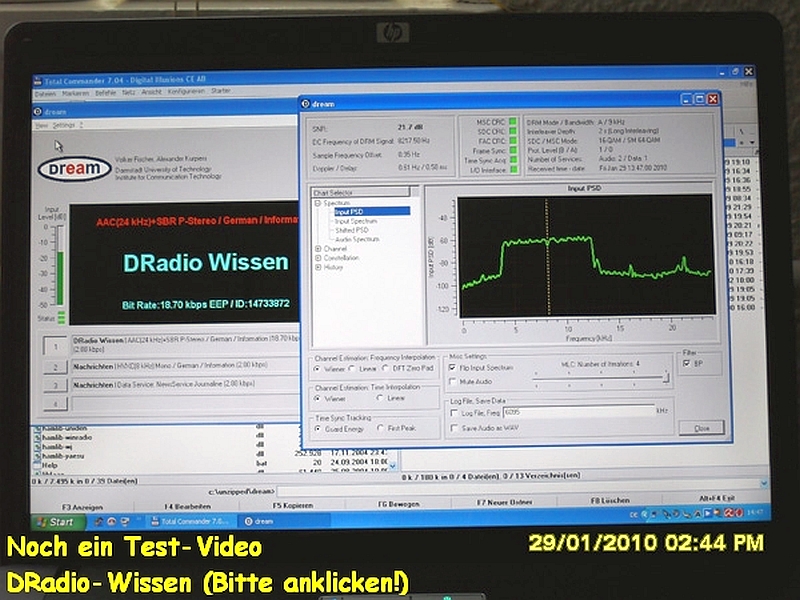Open command history dropdown arrow in Total Commander
800x600 pixels.
pyautogui.click(x=764, y=483)
